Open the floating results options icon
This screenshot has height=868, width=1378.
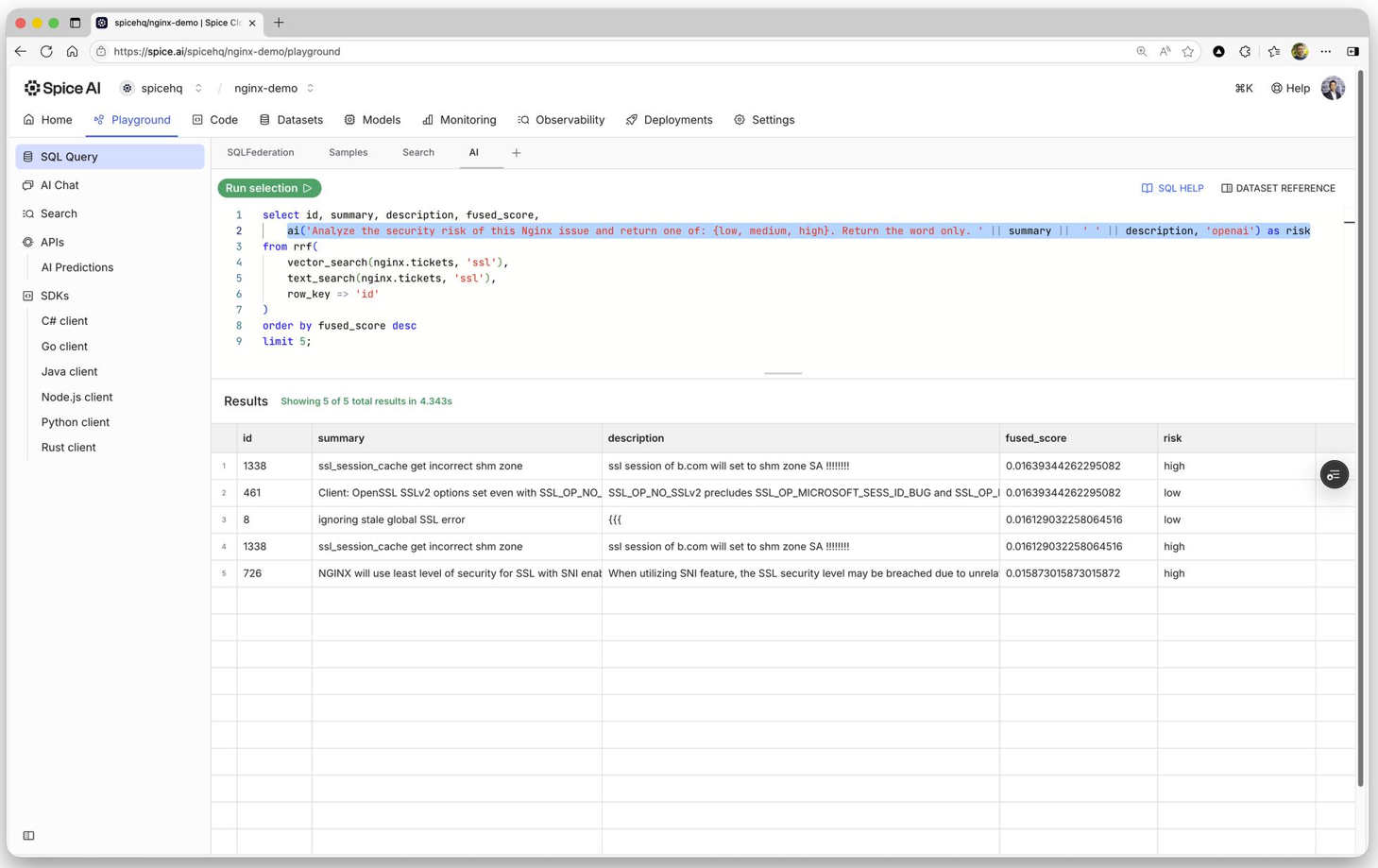pyautogui.click(x=1334, y=475)
